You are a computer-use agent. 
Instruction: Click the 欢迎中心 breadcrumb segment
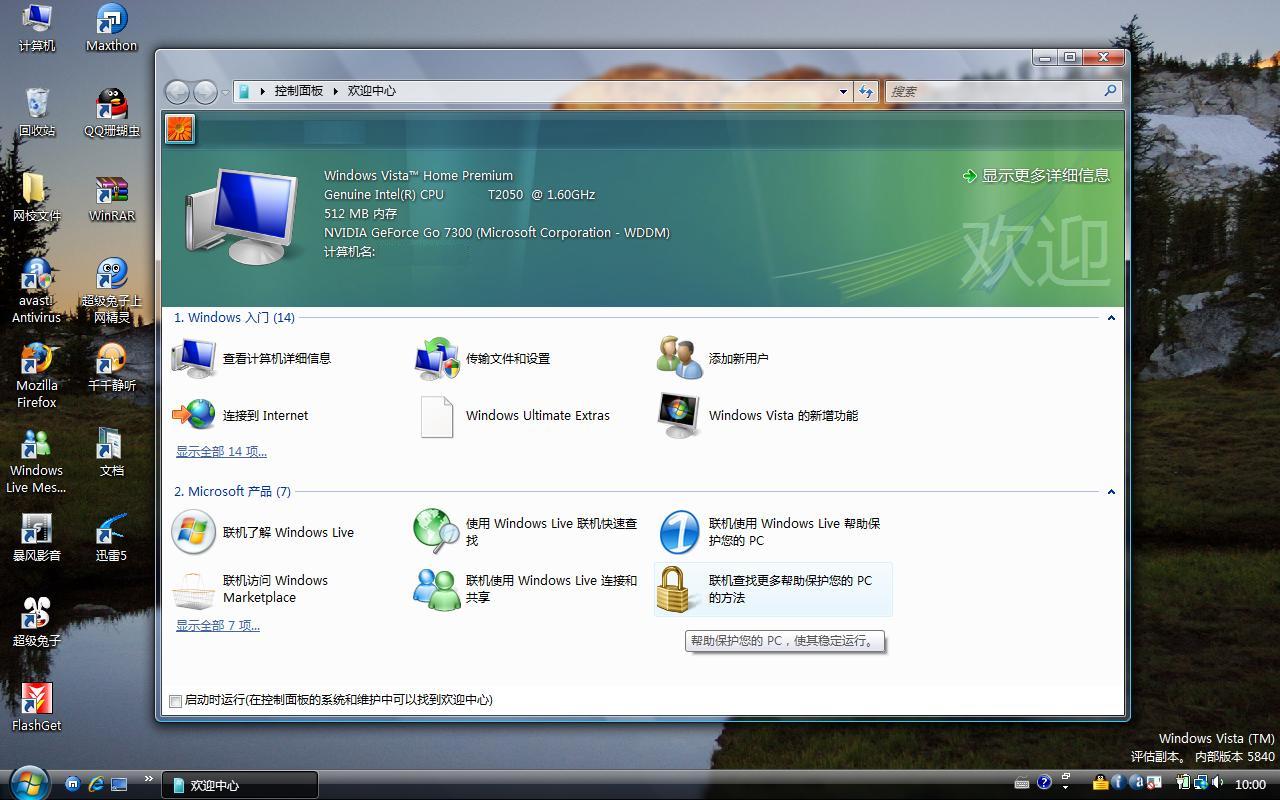372,91
